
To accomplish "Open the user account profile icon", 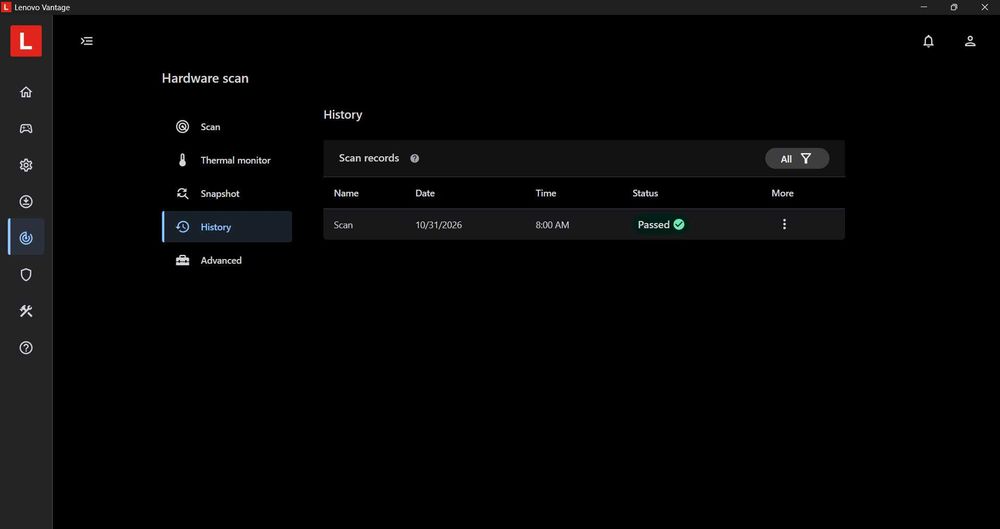I will (970, 41).
